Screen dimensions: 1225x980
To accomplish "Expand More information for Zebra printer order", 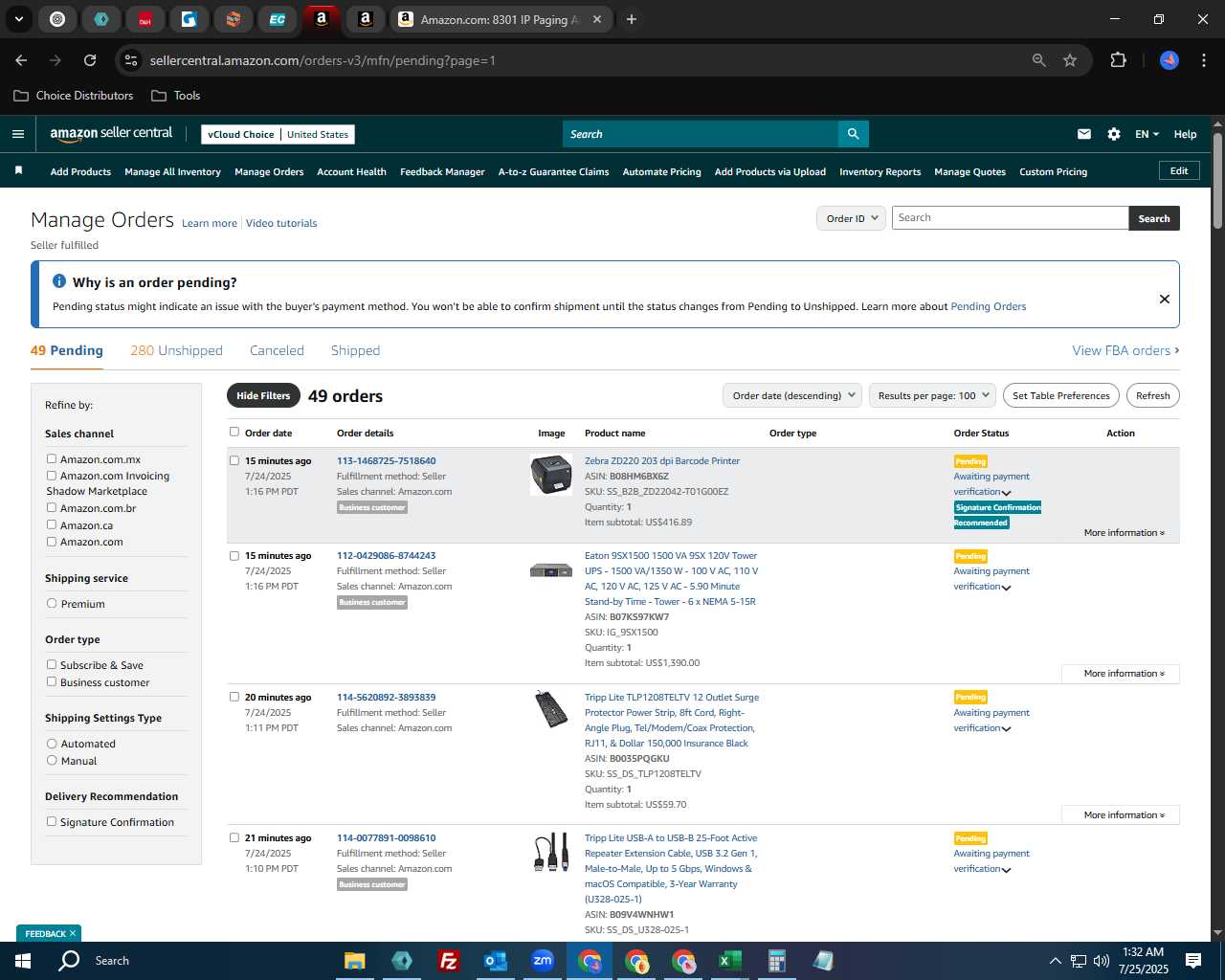I will point(1124,533).
